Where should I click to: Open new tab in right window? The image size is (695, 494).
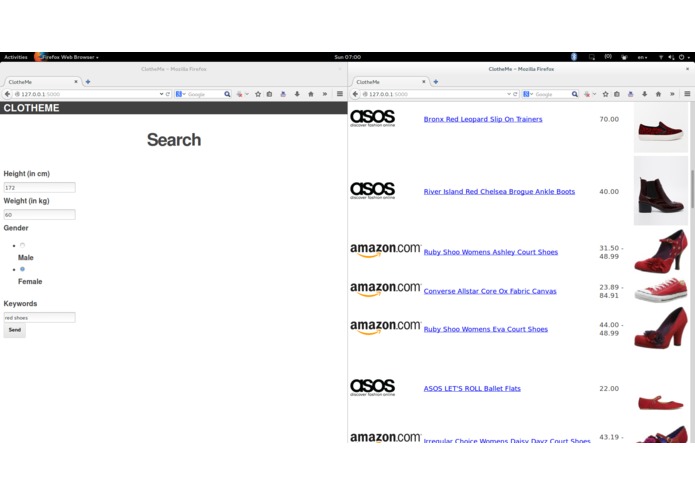point(436,82)
